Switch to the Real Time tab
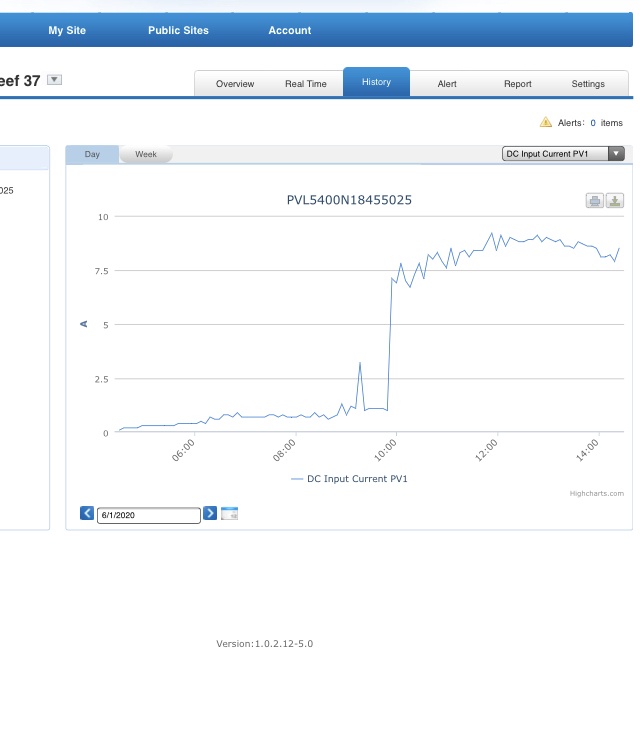Viewport: 640px width, 730px height. click(x=306, y=84)
